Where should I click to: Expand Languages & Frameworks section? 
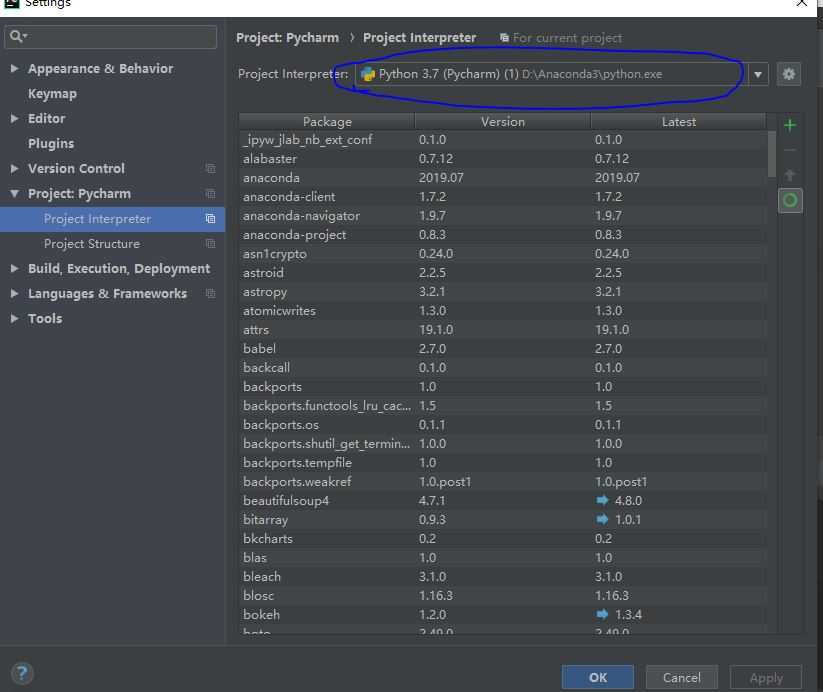pyautogui.click(x=14, y=293)
